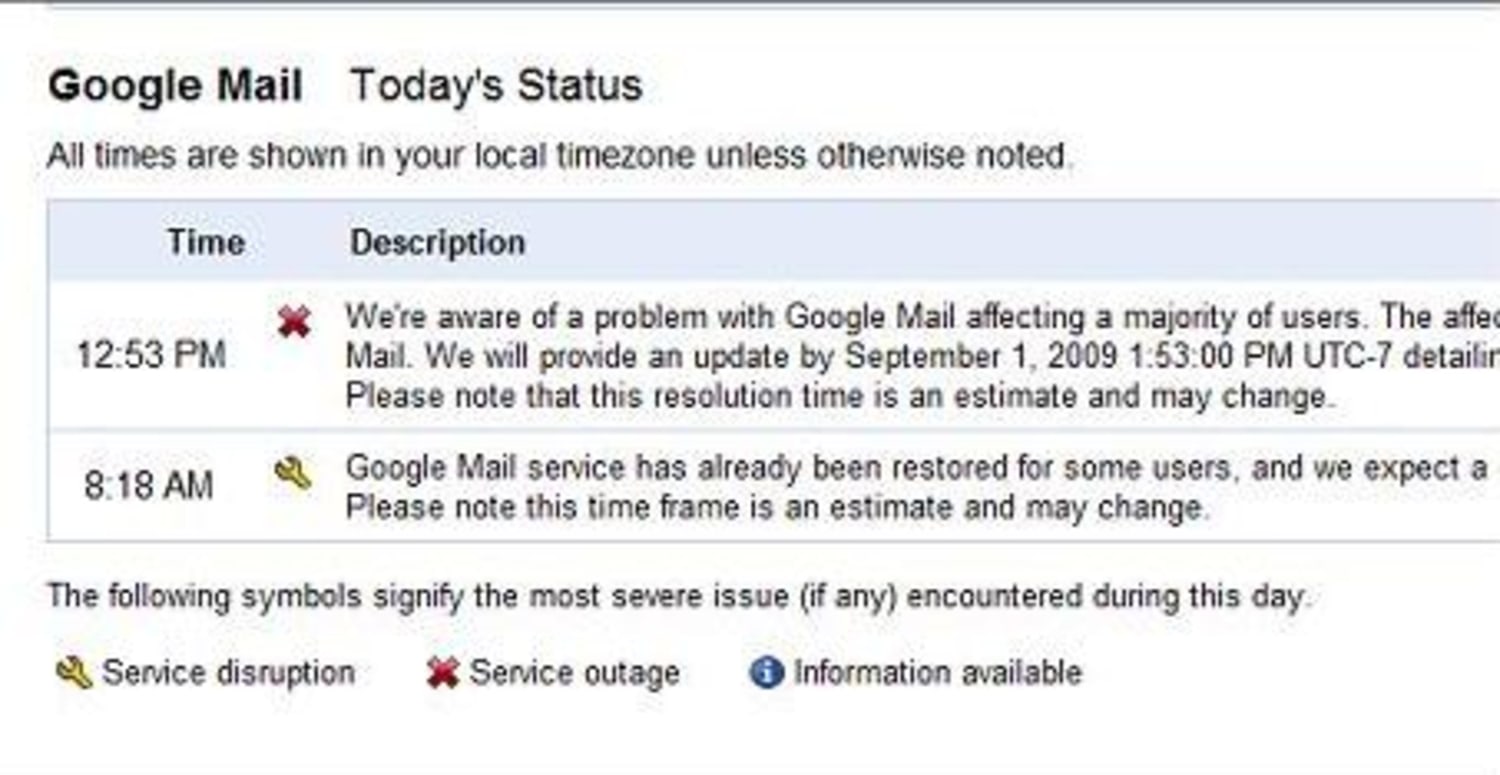The width and height of the screenshot is (1500, 775).
Task: Click the Information available legend label
Action: (937, 672)
